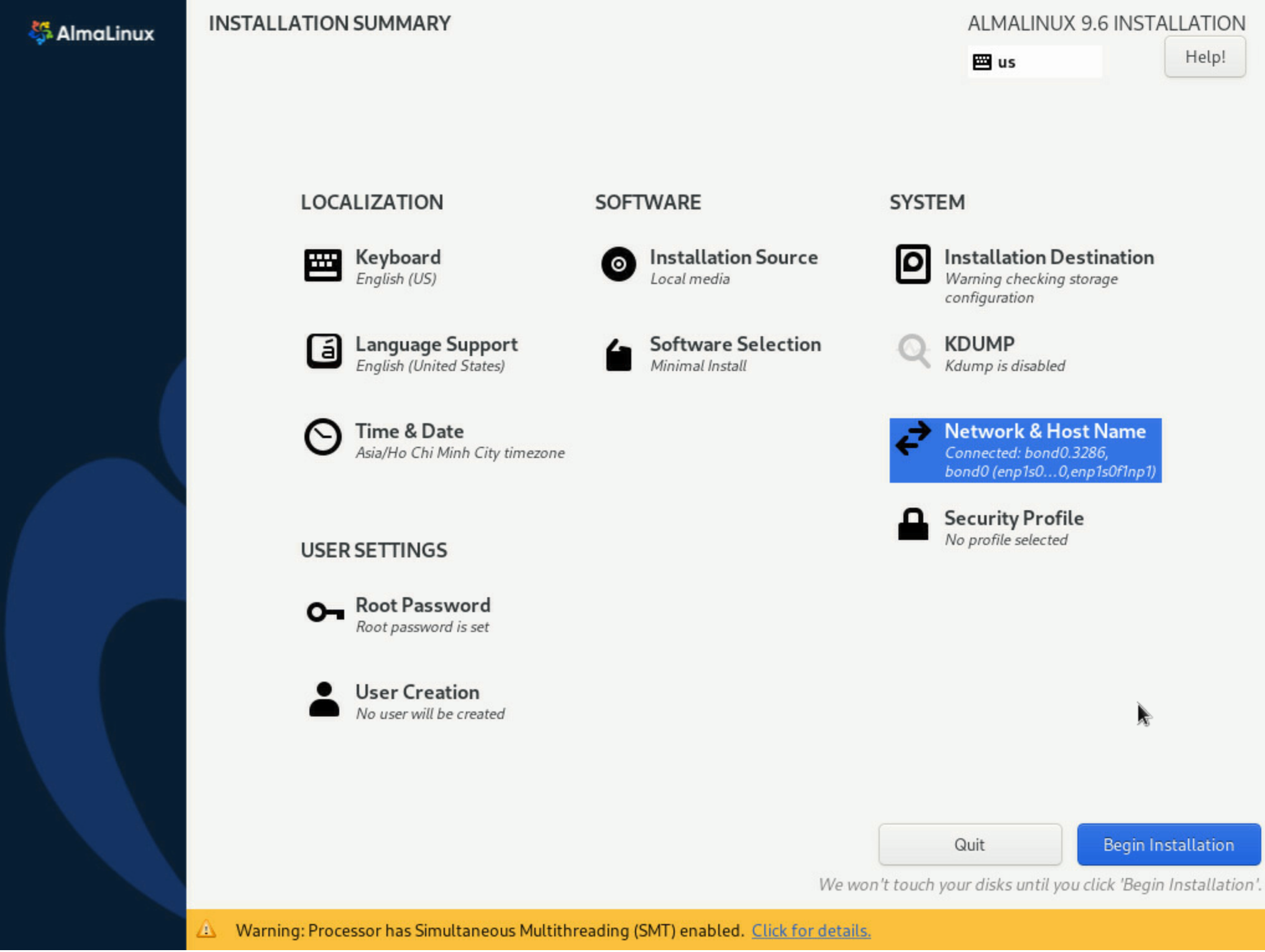This screenshot has width=1265, height=952.
Task: Open the User Creation person icon
Action: [324, 700]
